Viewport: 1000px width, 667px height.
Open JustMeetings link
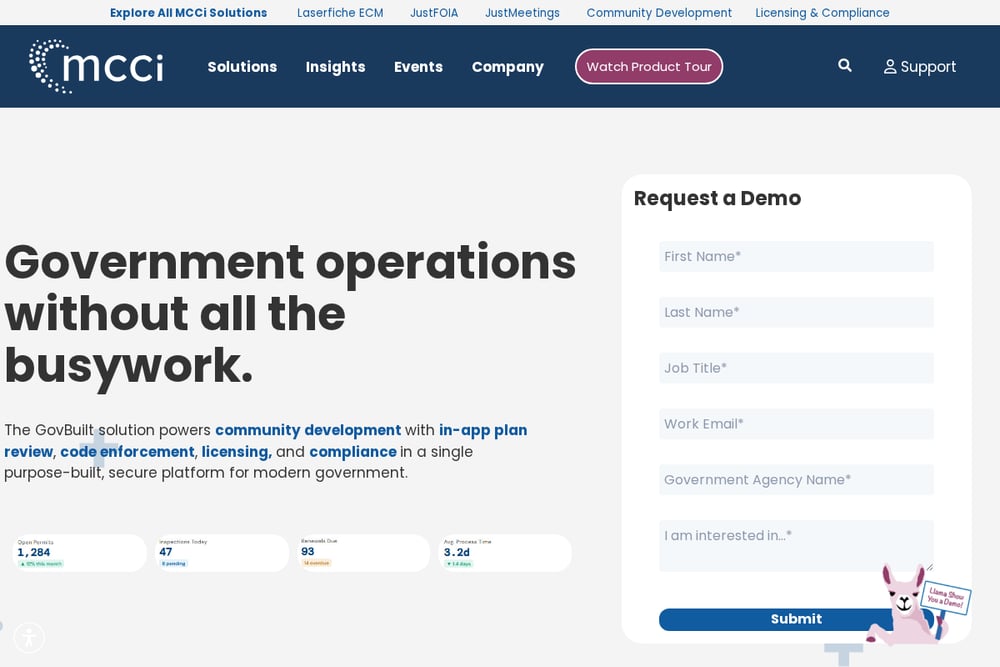point(522,13)
